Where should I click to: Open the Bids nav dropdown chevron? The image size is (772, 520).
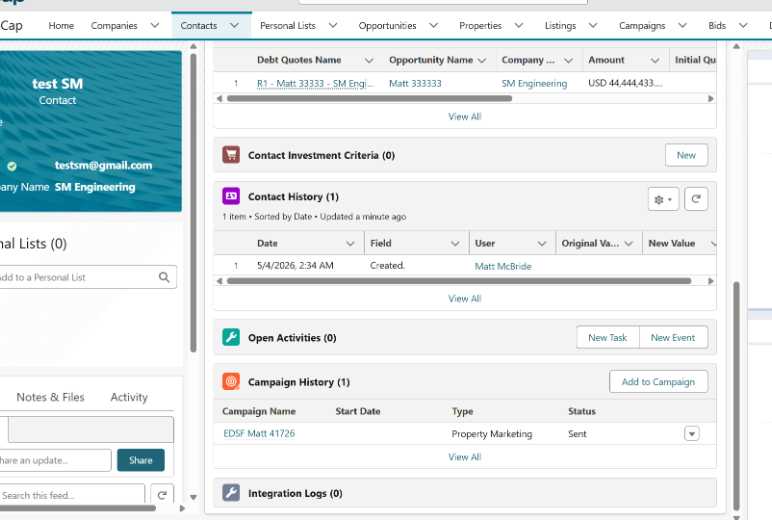[743, 25]
